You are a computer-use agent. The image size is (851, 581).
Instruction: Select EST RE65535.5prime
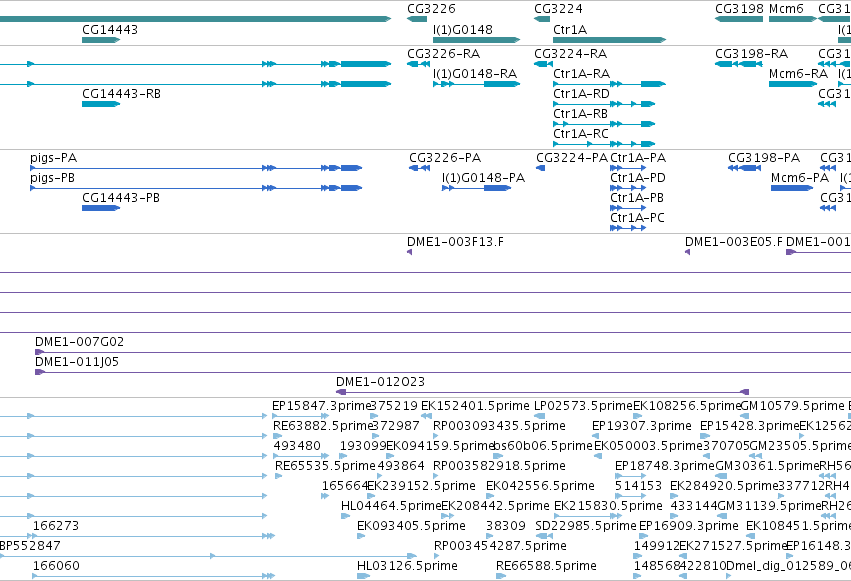point(325,466)
